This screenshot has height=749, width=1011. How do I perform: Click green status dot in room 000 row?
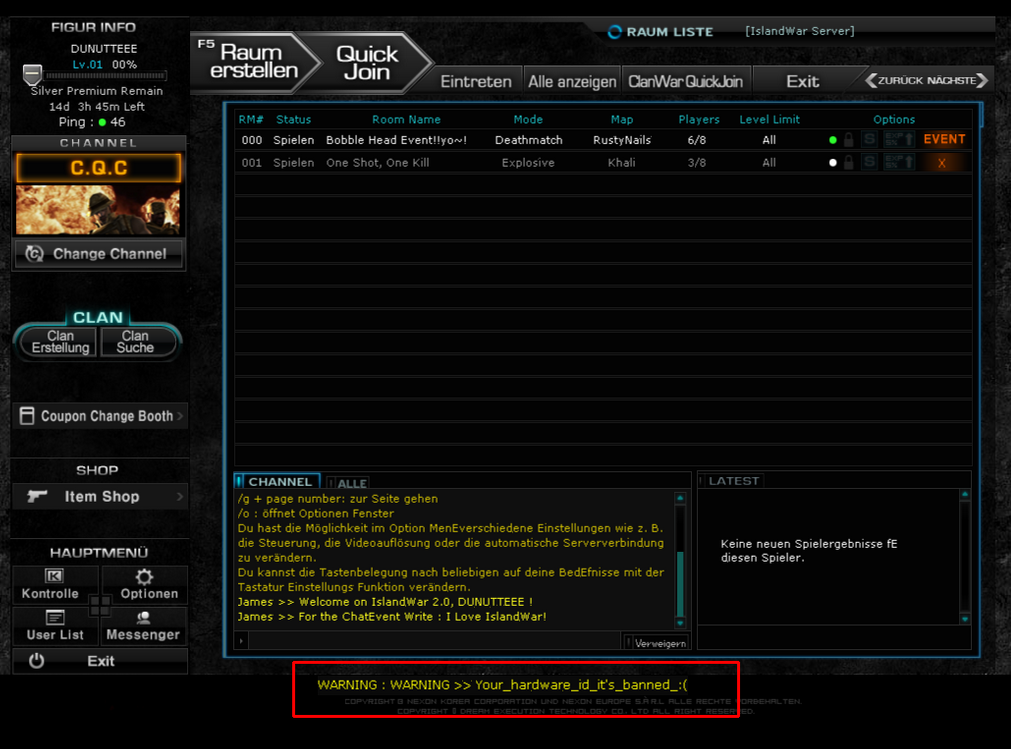(832, 140)
